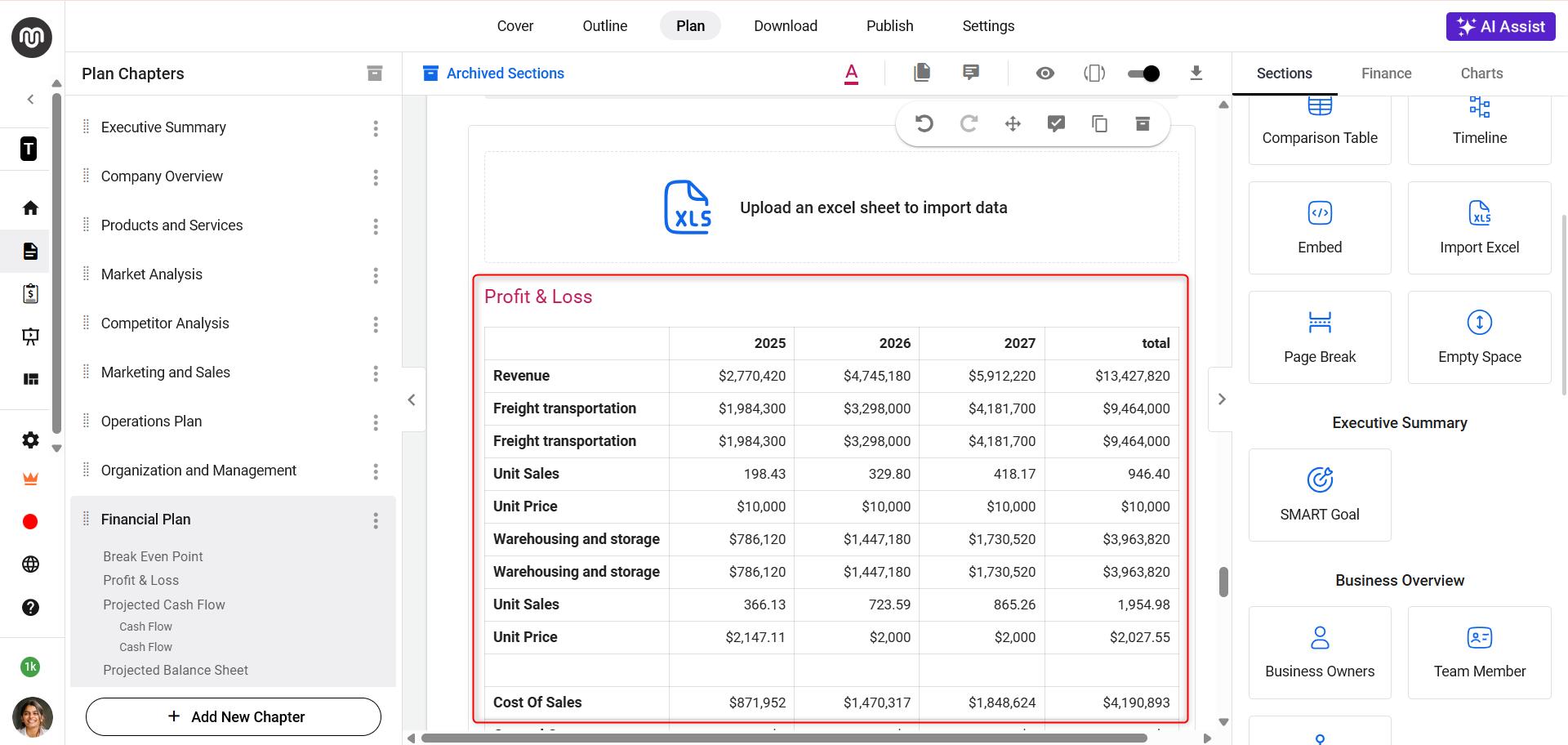Open the comments icon in editor toolbar
Viewport: 1568px width, 745px height.
(x=971, y=74)
